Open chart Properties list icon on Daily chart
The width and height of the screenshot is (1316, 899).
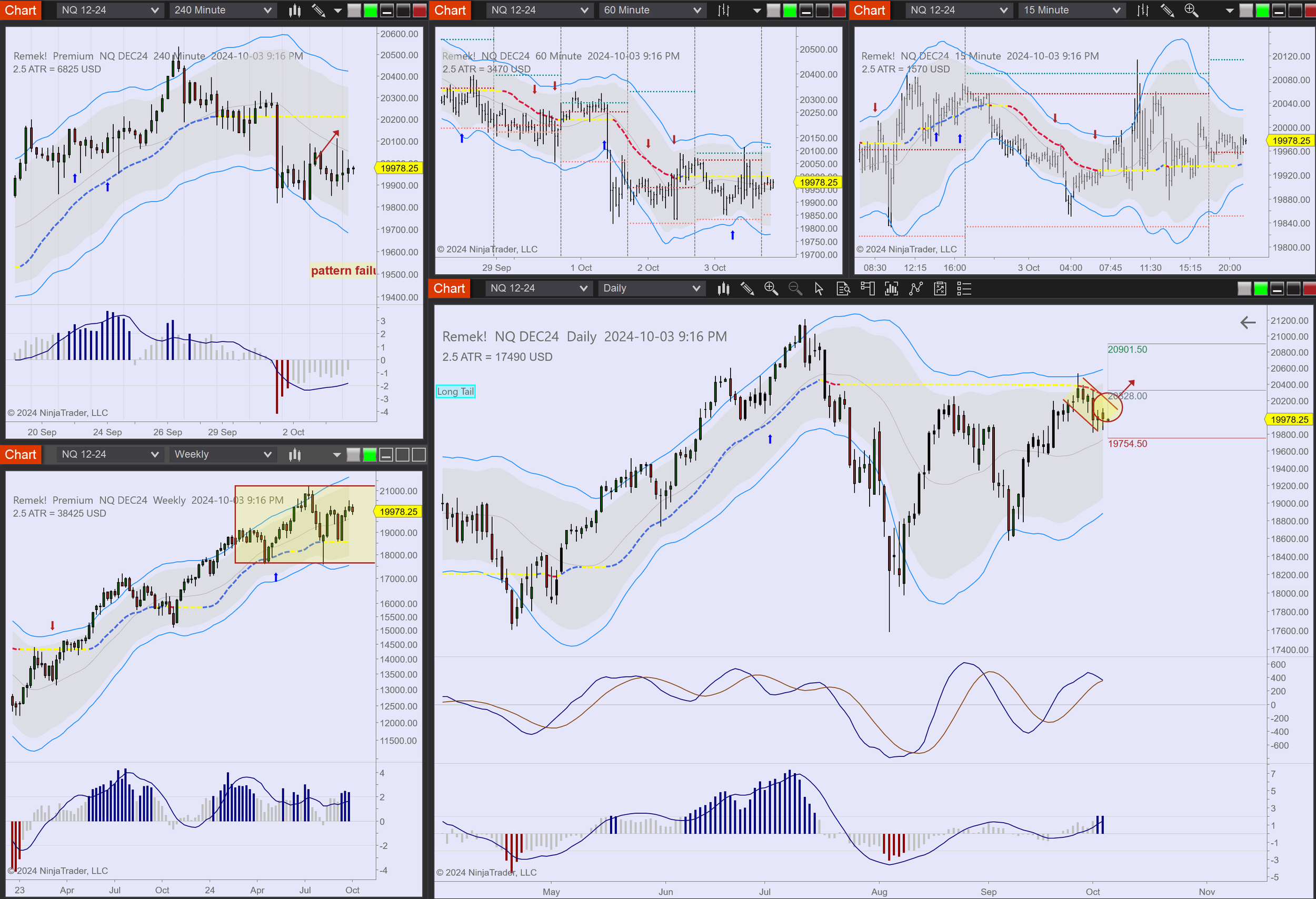pos(964,289)
